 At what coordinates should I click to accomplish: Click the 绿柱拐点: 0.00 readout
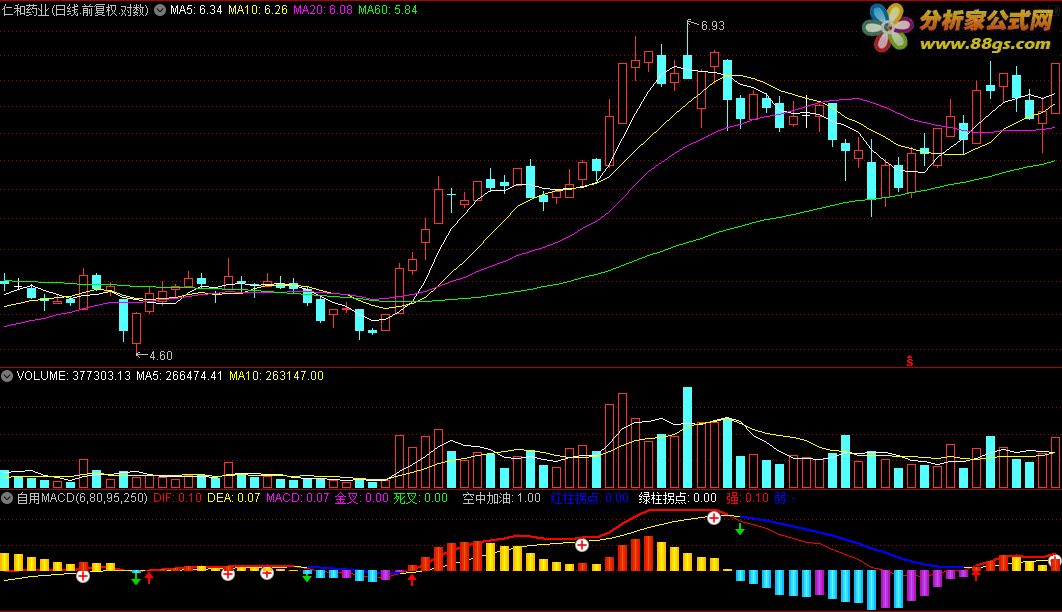point(677,498)
